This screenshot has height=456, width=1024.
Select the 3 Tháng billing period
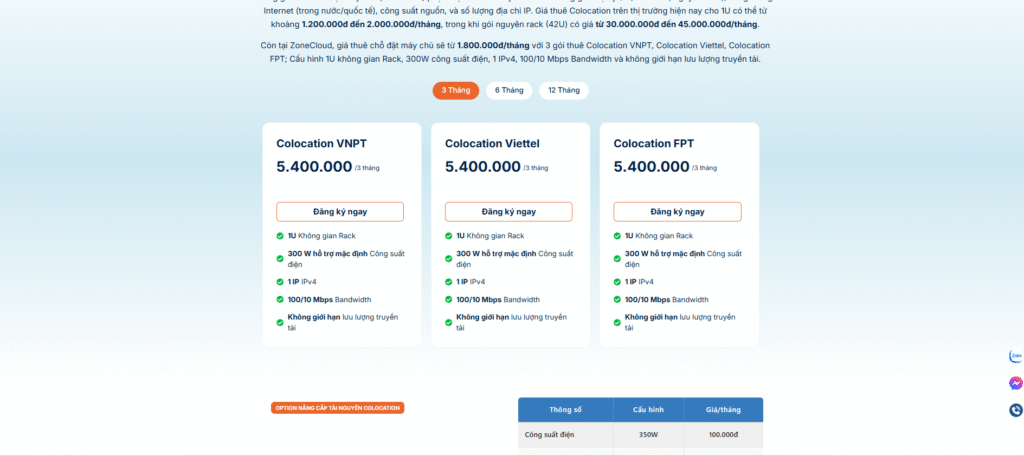point(455,90)
